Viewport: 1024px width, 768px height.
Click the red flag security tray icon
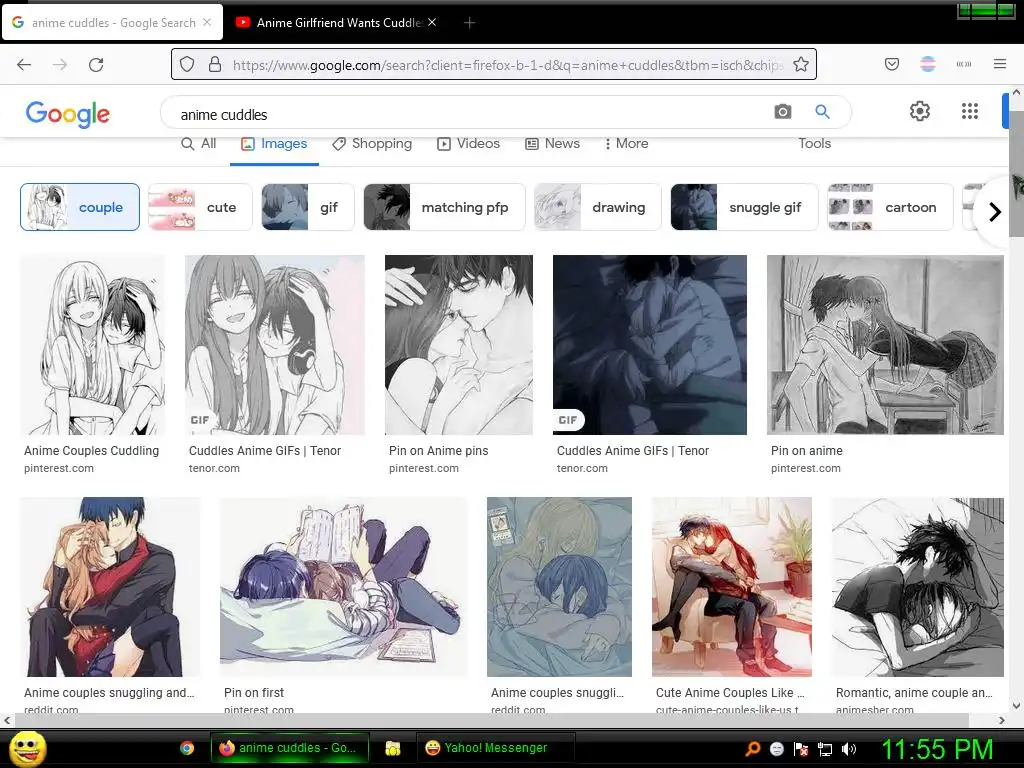click(x=801, y=749)
